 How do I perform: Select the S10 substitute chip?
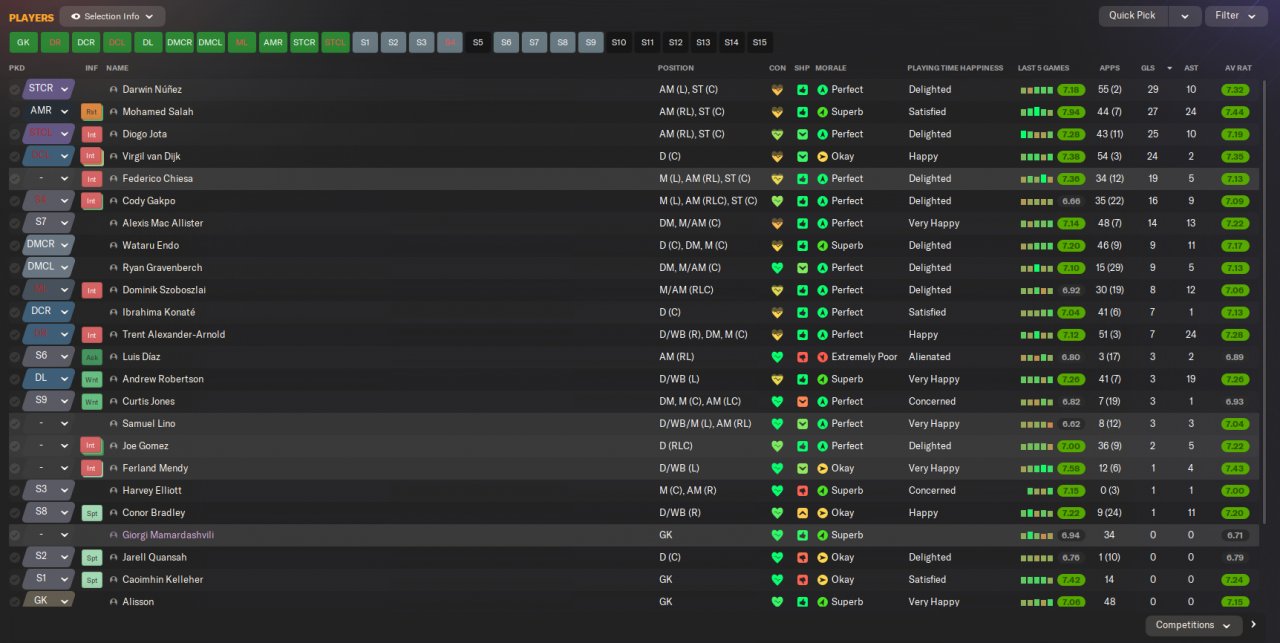tap(619, 42)
